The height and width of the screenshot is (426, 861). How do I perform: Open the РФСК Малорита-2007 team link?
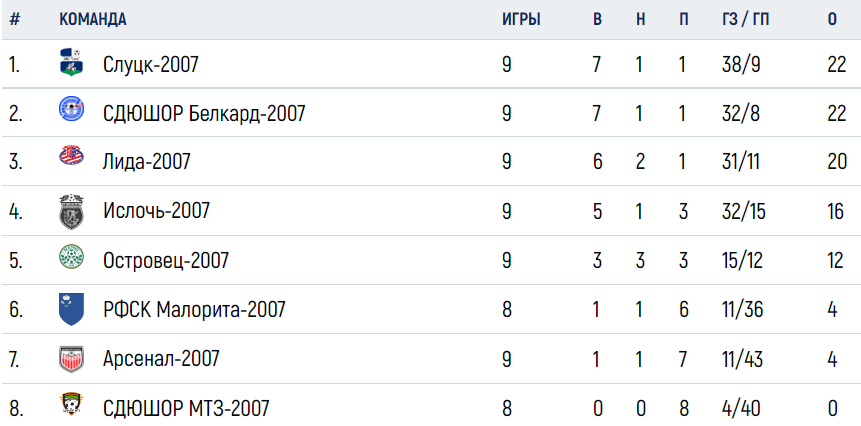tap(194, 310)
